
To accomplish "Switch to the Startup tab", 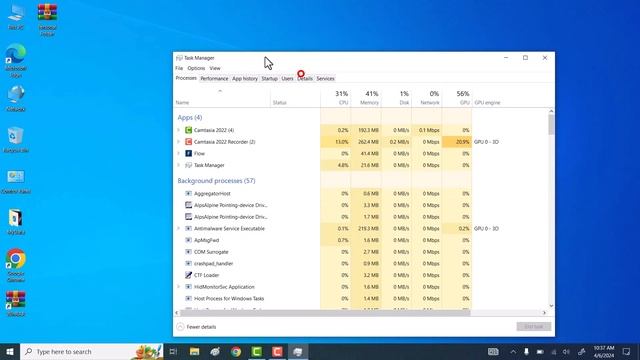I will pos(269,78).
